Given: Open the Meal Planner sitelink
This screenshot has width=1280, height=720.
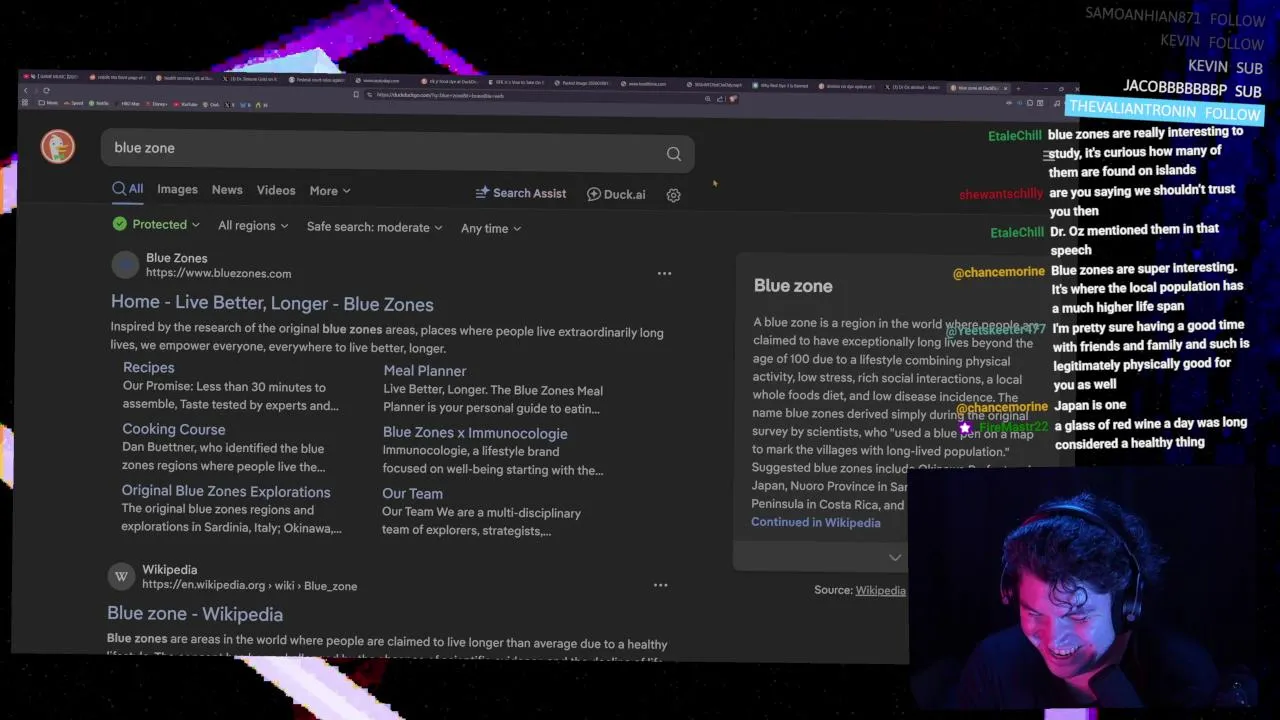Looking at the screenshot, I should coord(425,370).
